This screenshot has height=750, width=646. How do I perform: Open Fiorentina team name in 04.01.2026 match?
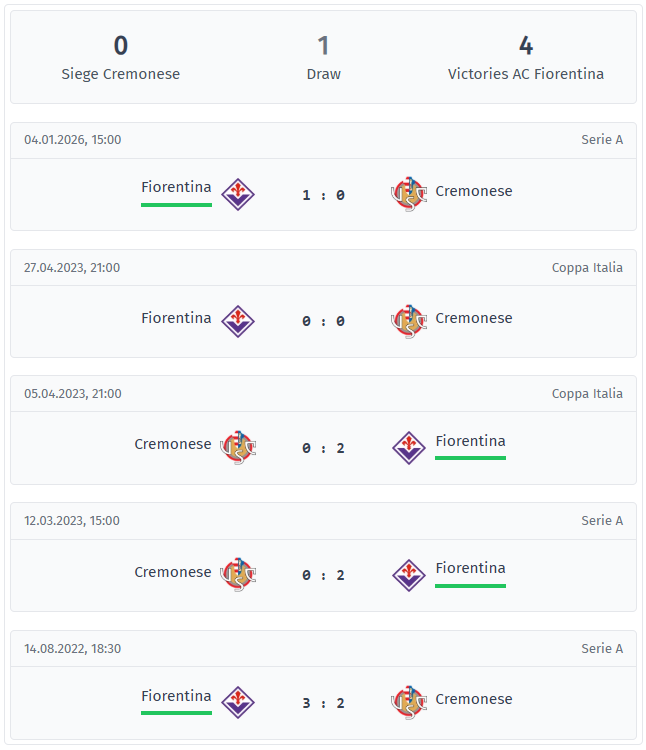pyautogui.click(x=176, y=187)
